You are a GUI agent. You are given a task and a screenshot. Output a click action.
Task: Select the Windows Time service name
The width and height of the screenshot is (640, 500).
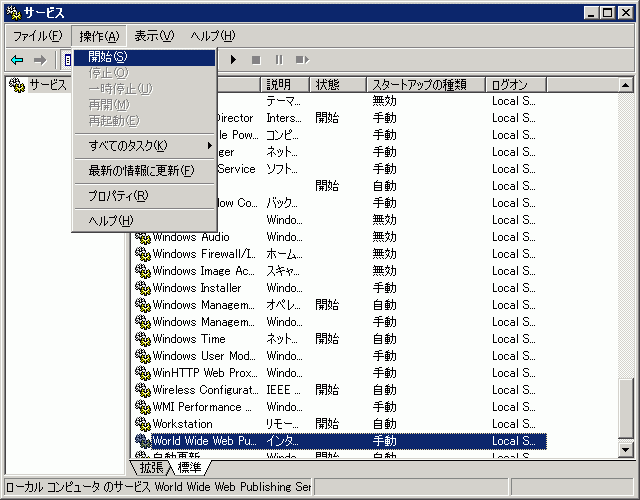click(189, 339)
